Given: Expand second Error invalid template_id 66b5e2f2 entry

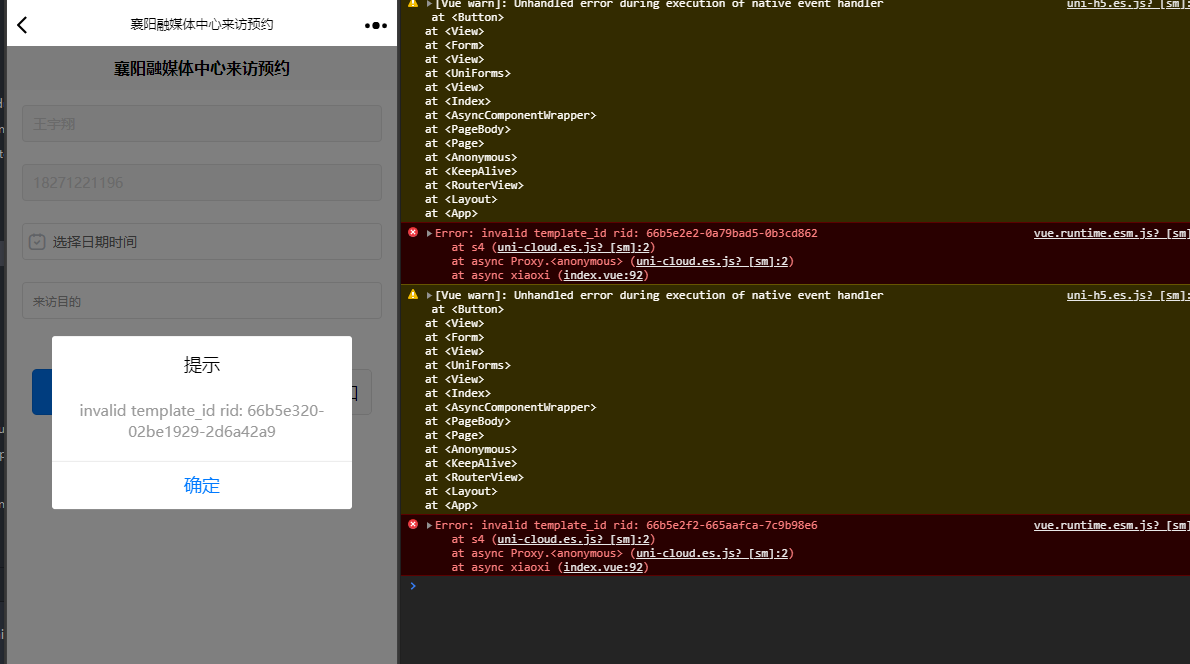Looking at the screenshot, I should point(429,525).
